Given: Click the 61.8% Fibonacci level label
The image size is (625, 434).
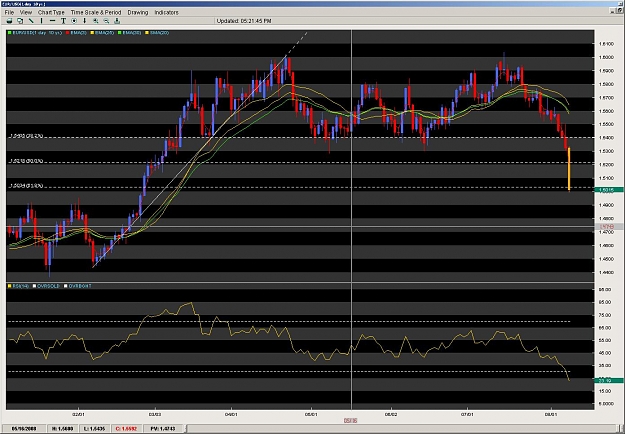Looking at the screenshot, I should coord(26,186).
